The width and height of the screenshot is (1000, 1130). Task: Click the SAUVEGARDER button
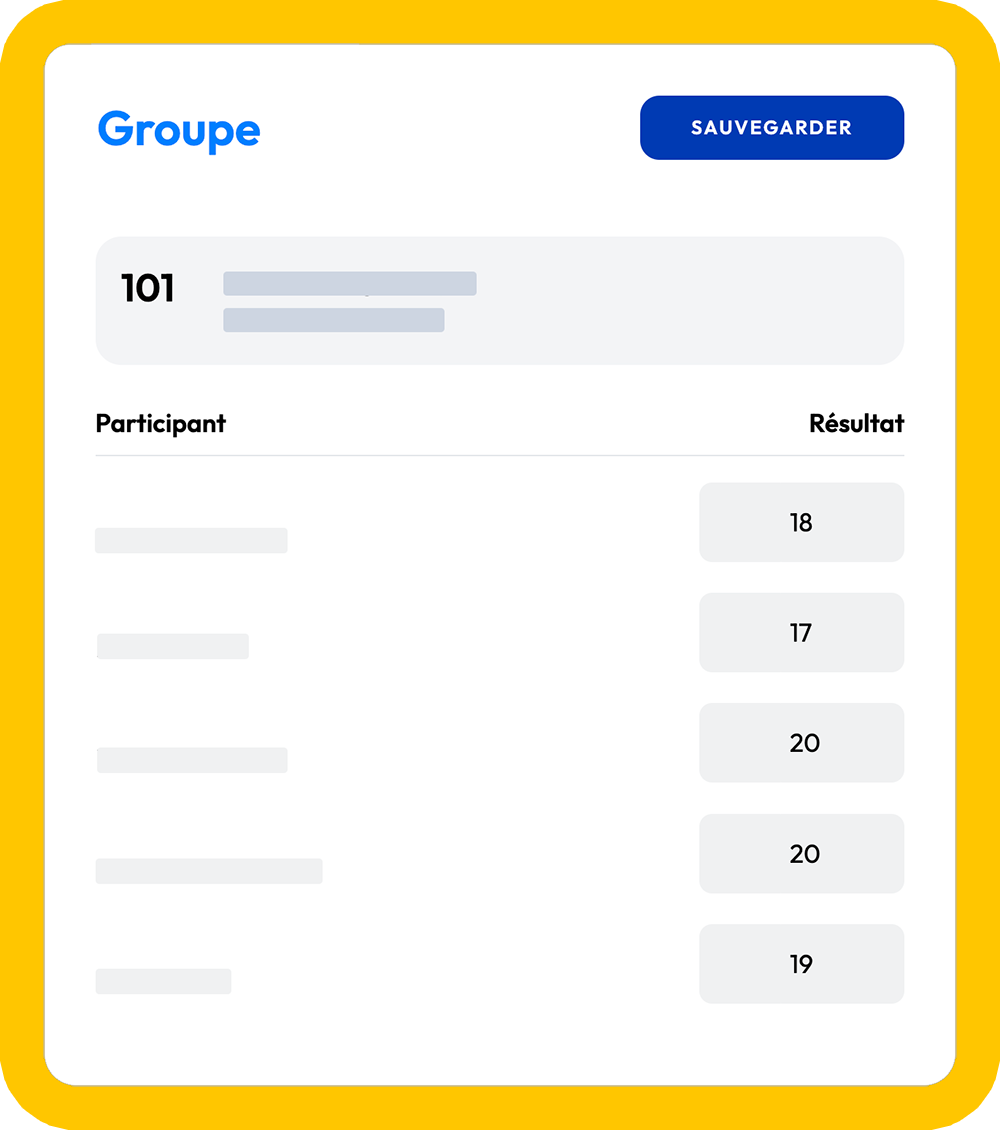(x=771, y=128)
